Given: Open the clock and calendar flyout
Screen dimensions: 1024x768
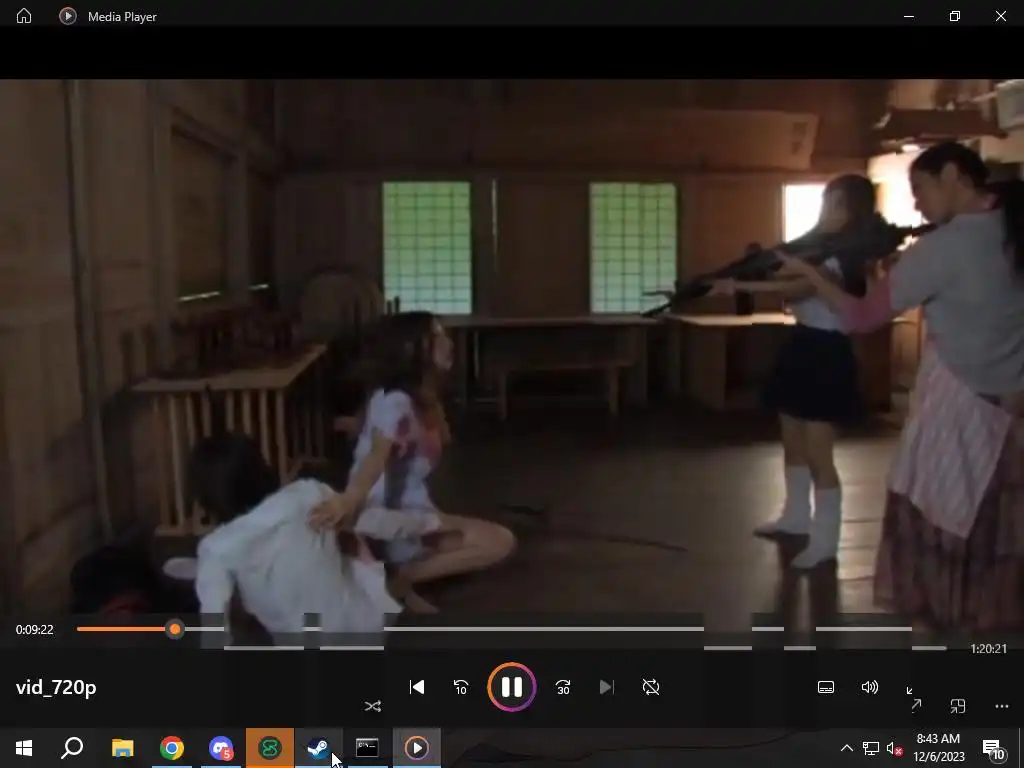Looking at the screenshot, I should (938, 748).
